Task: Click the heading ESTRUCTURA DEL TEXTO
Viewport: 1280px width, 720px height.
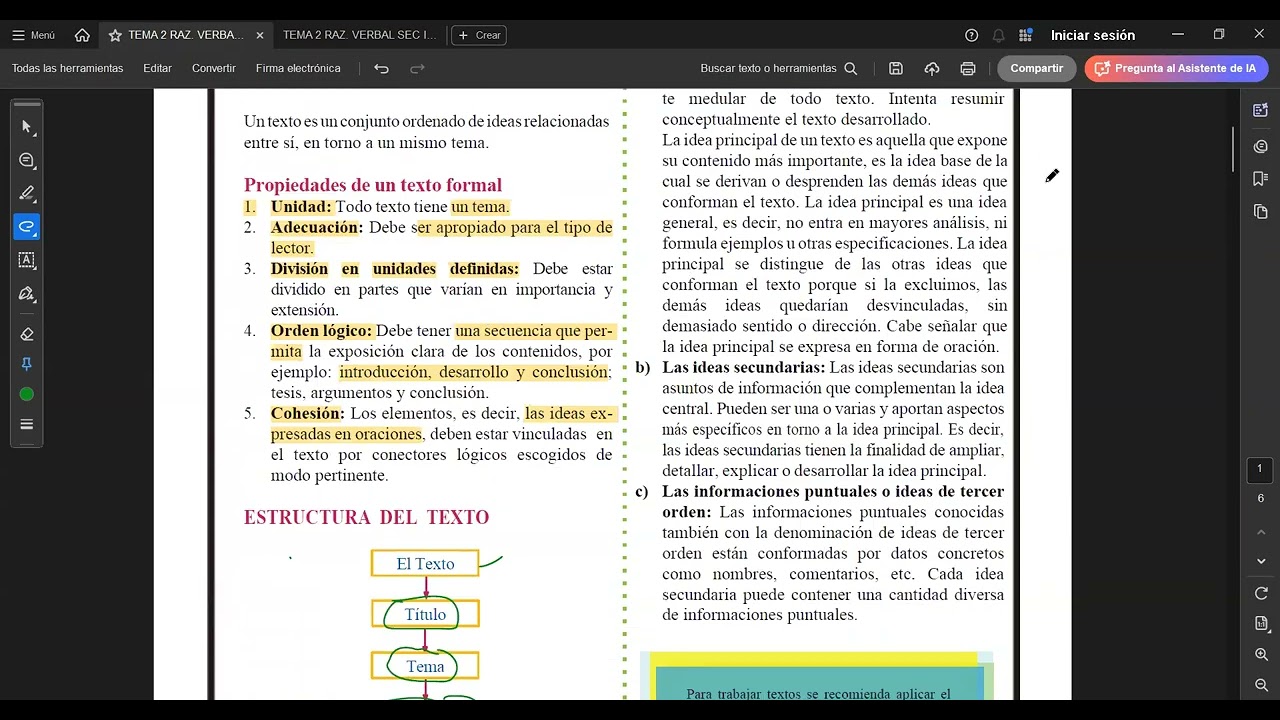Action: [x=366, y=517]
